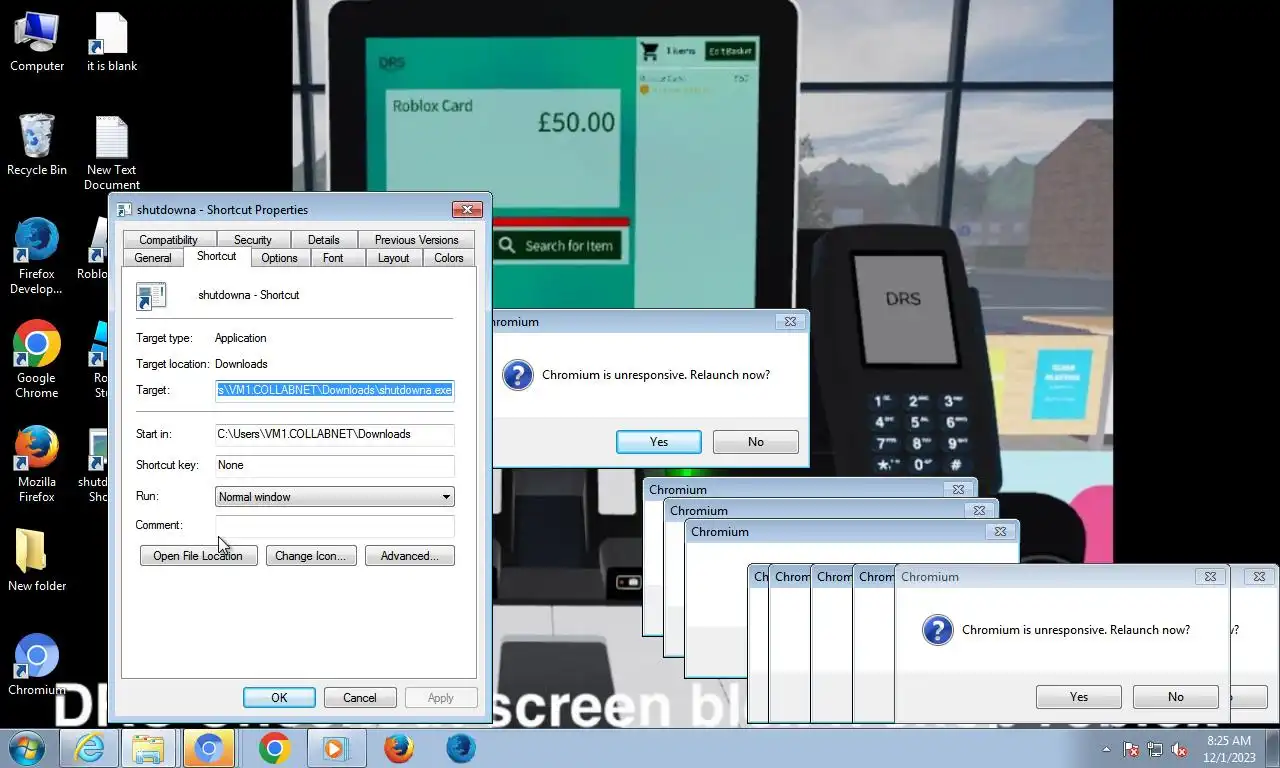Switch to the Security tab
The width and height of the screenshot is (1280, 768).
[253, 240]
